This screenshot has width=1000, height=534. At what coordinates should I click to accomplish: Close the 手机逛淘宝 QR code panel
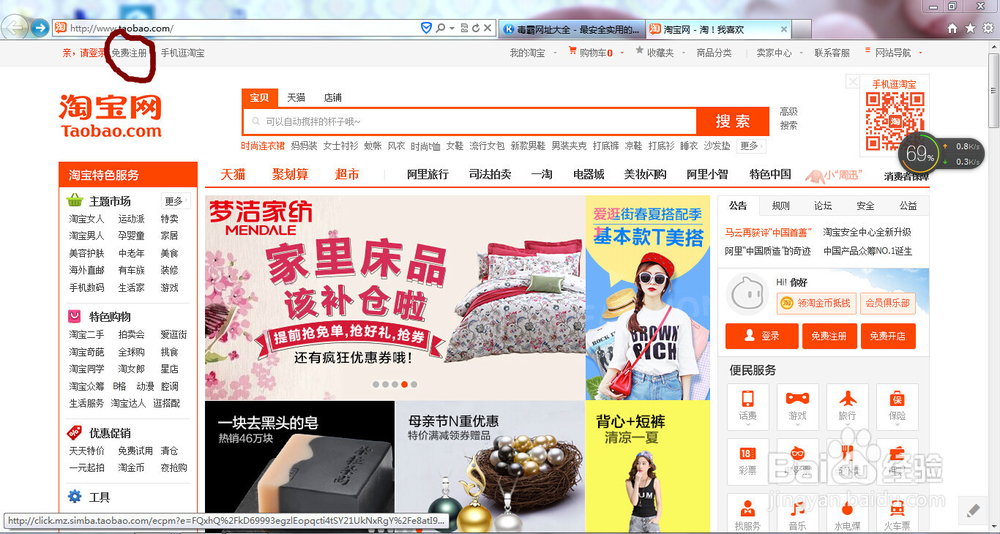[x=853, y=82]
